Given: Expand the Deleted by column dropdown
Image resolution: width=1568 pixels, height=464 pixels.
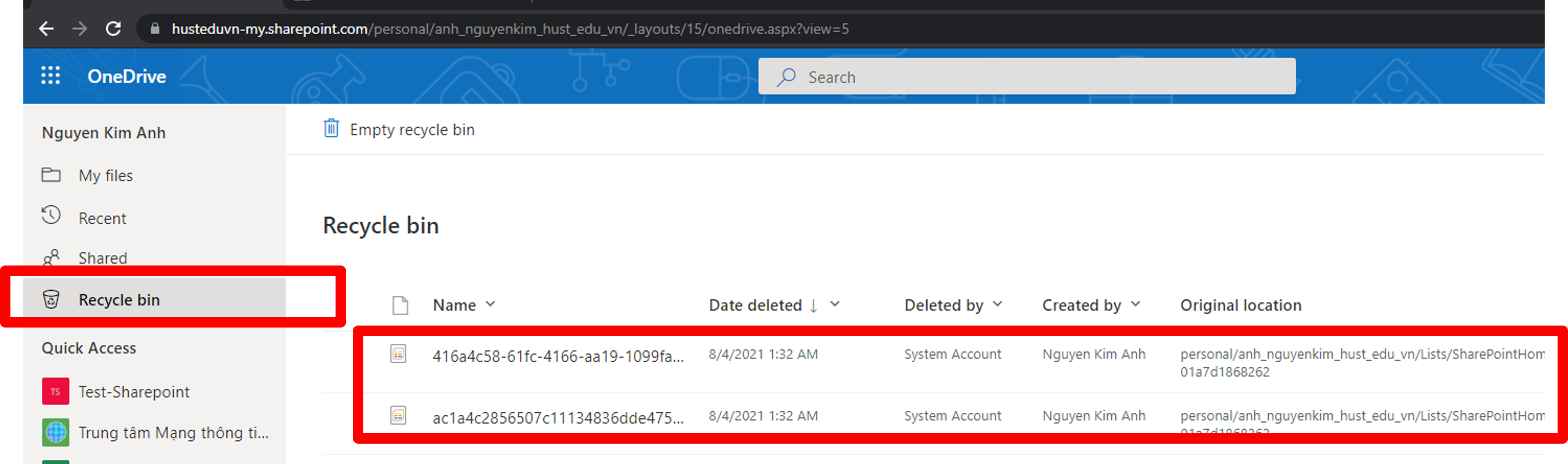Looking at the screenshot, I should tap(997, 304).
